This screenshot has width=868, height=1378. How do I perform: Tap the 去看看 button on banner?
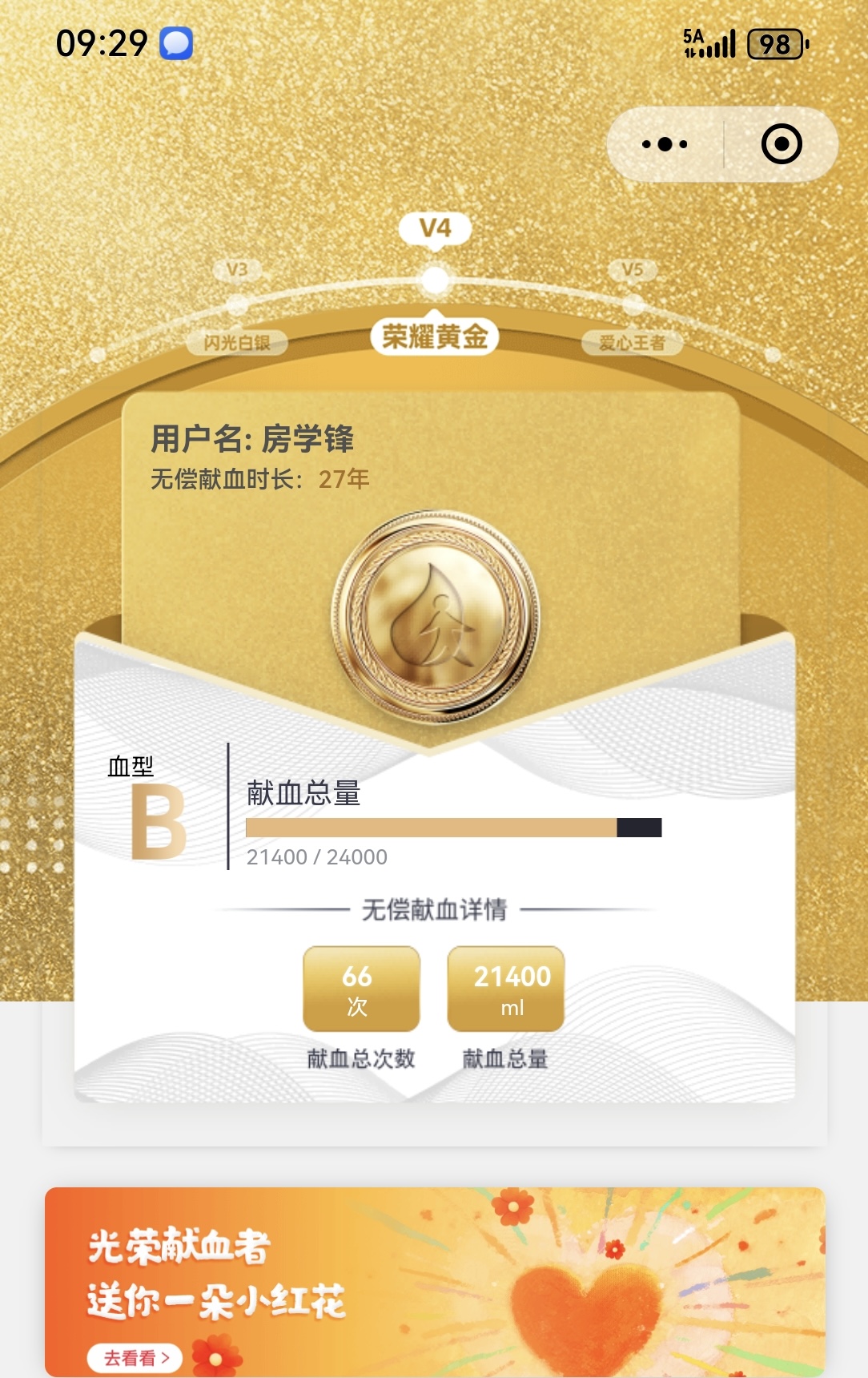coord(135,1358)
